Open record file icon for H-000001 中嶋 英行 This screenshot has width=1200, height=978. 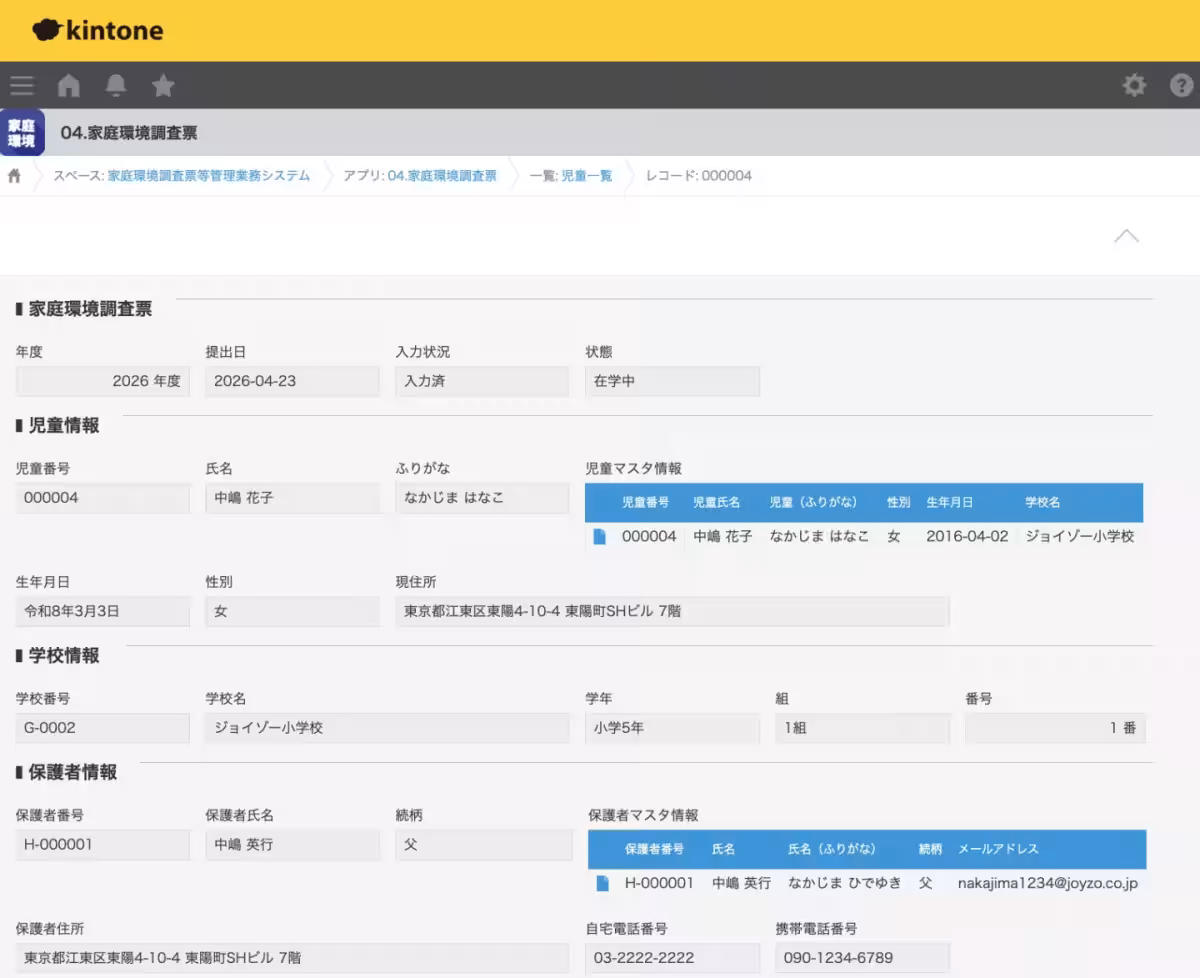603,884
